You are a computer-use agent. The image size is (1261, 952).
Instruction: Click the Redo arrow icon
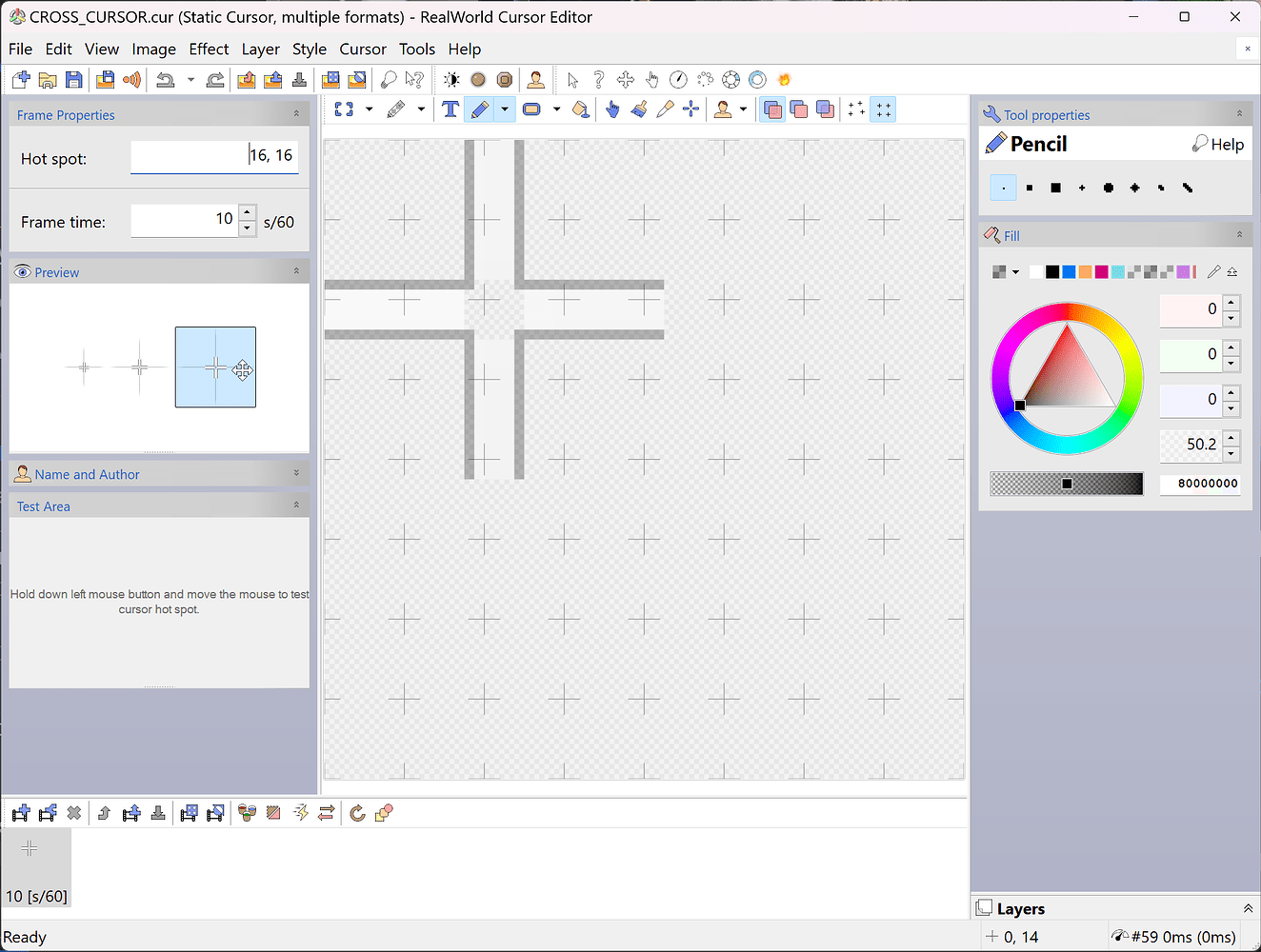click(x=216, y=80)
